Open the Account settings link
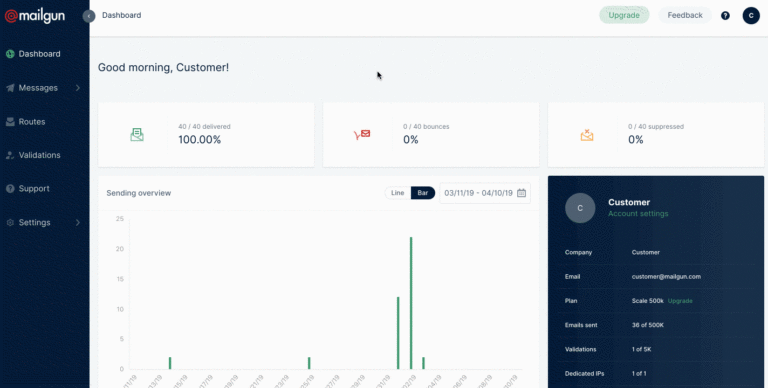This screenshot has width=768, height=388. tap(638, 214)
